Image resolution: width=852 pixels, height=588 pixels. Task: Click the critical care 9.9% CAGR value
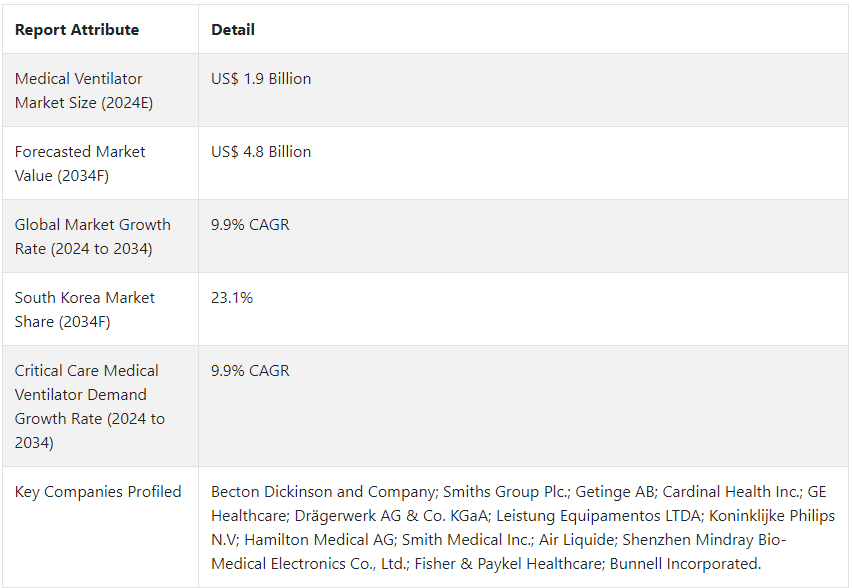250,370
